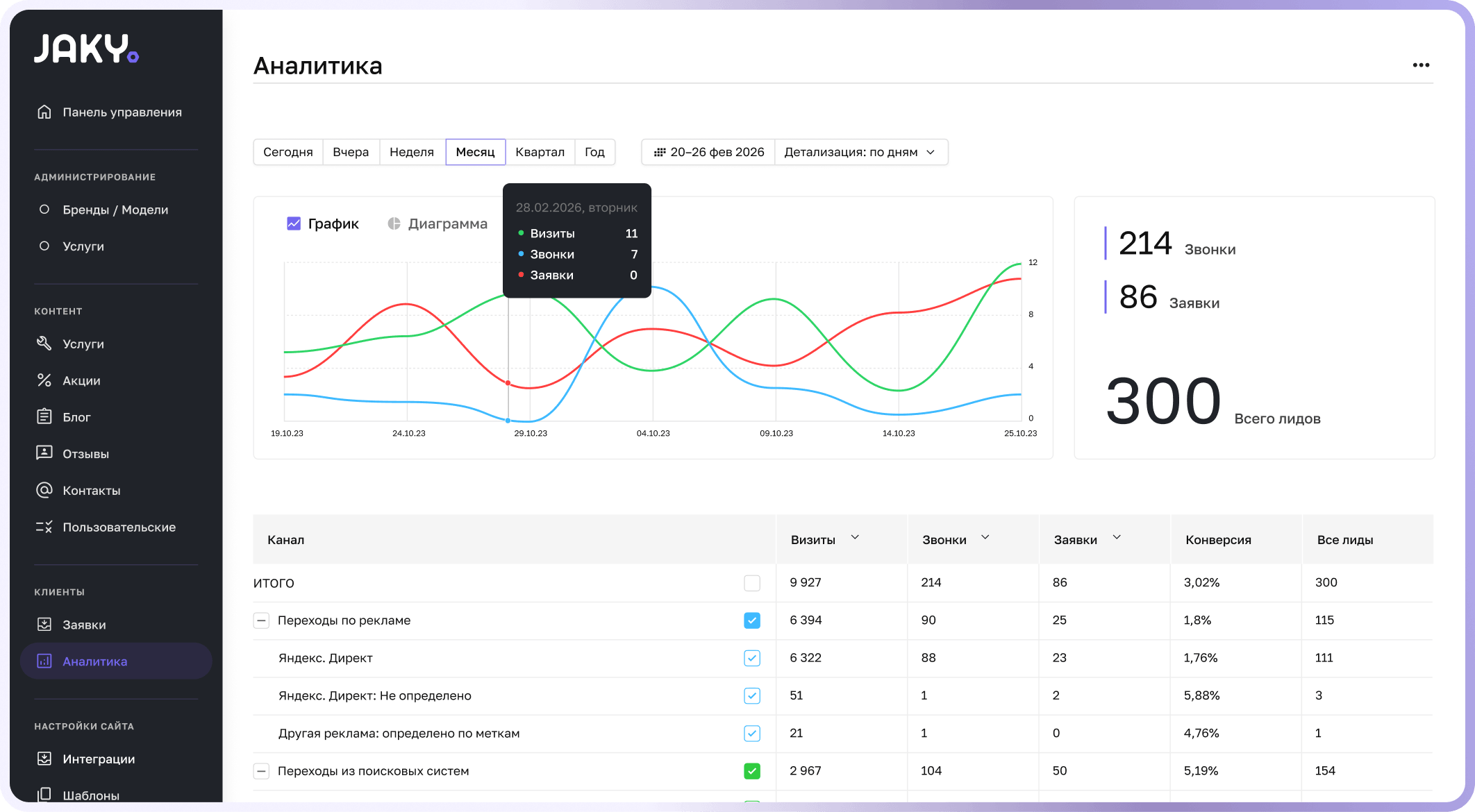This screenshot has width=1475, height=812.
Task: Open the Бренды / Модели sidebar link
Action: click(x=115, y=210)
